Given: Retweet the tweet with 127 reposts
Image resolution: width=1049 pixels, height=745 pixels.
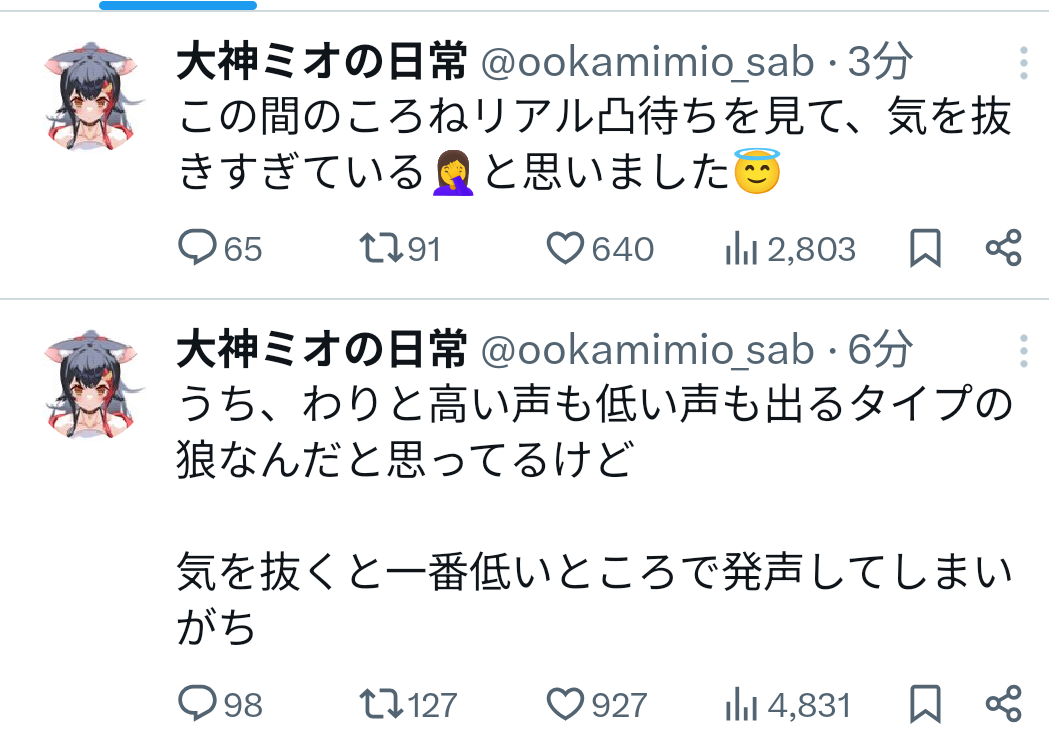Looking at the screenshot, I should click(x=379, y=705).
